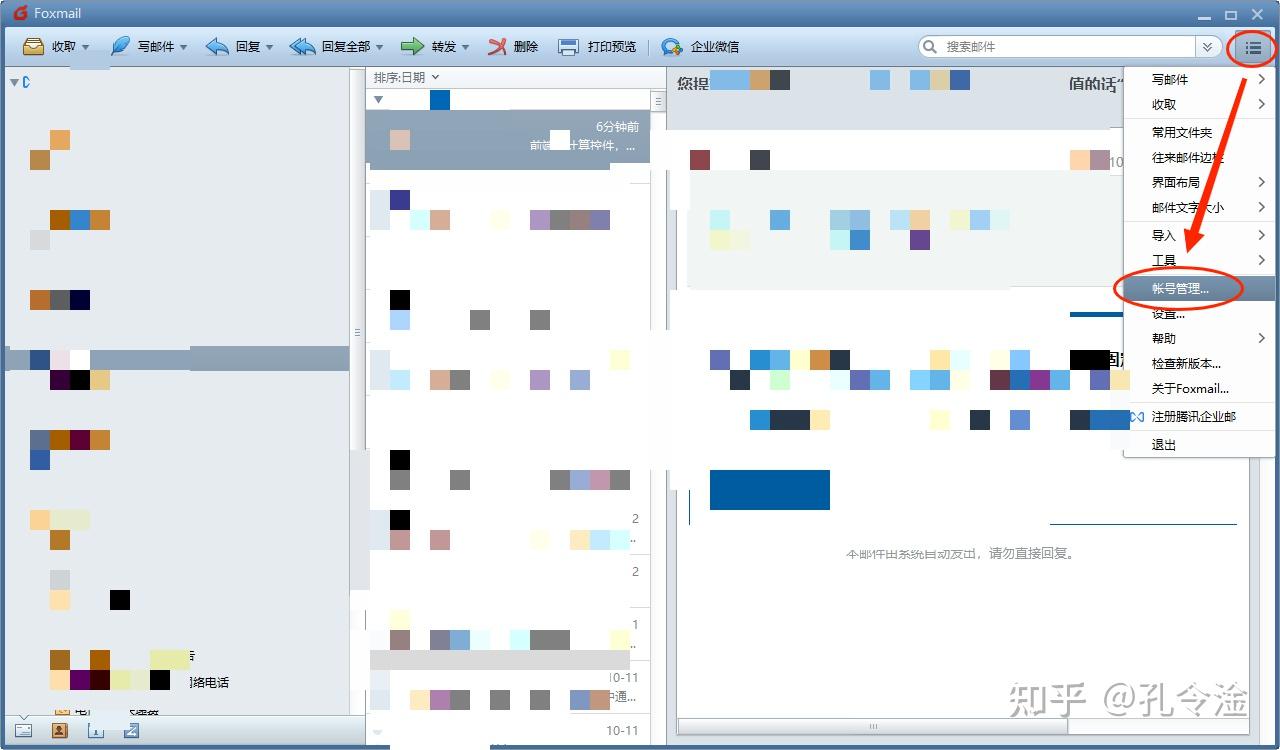Open calendar icon in bottom bar
1280x750 pixels.
point(95,731)
